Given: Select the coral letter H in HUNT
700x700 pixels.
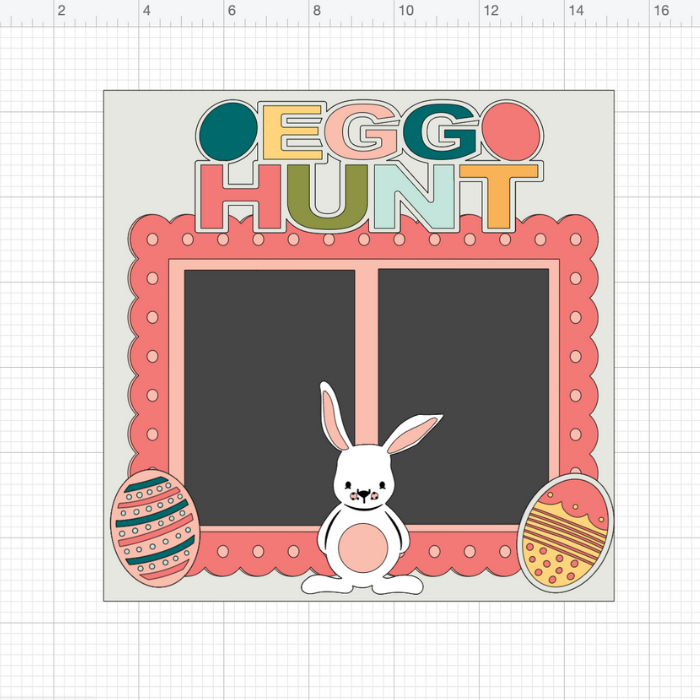Looking at the screenshot, I should [x=241, y=197].
